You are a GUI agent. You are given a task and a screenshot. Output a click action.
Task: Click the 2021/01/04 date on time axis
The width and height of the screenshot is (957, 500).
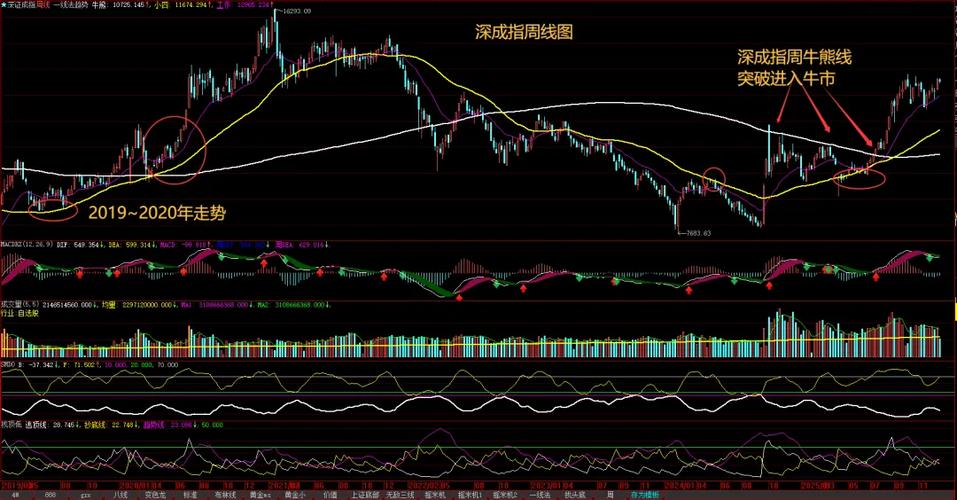click(283, 484)
